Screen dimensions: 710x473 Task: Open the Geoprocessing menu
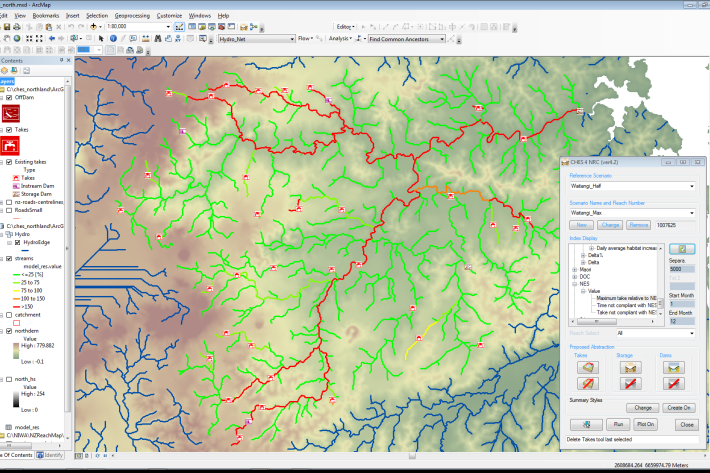tap(133, 16)
